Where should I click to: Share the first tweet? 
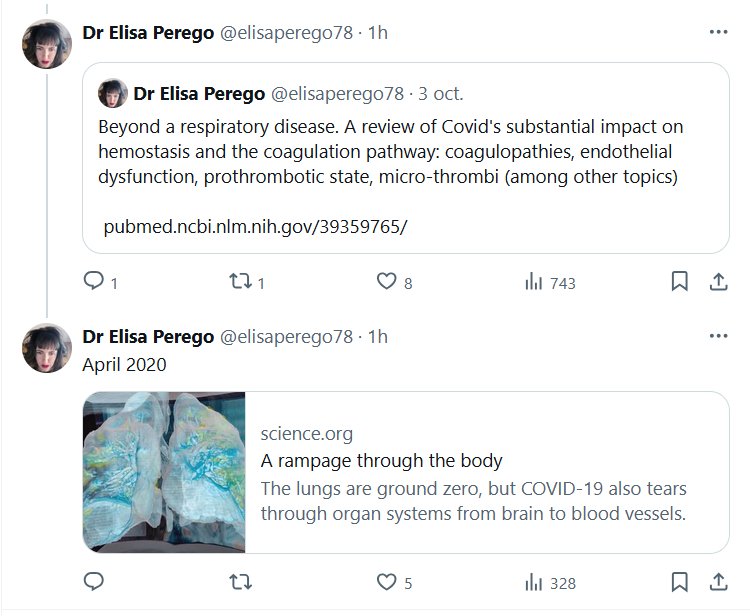pyautogui.click(x=718, y=282)
